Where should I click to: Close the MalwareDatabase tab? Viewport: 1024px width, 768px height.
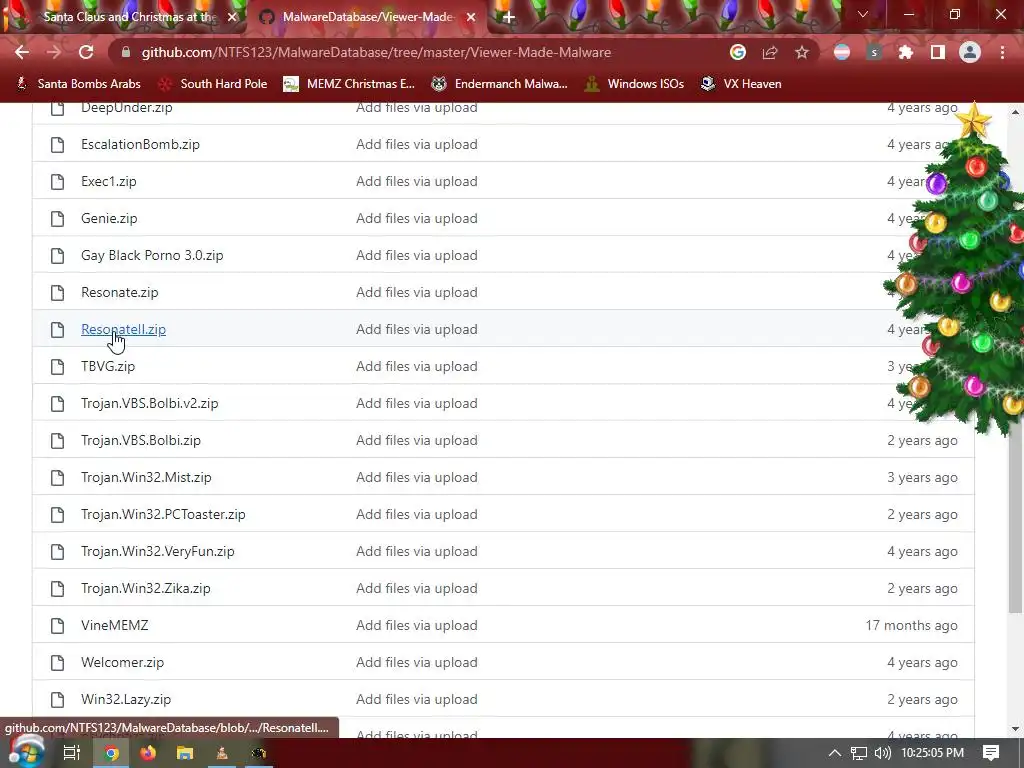click(x=471, y=17)
